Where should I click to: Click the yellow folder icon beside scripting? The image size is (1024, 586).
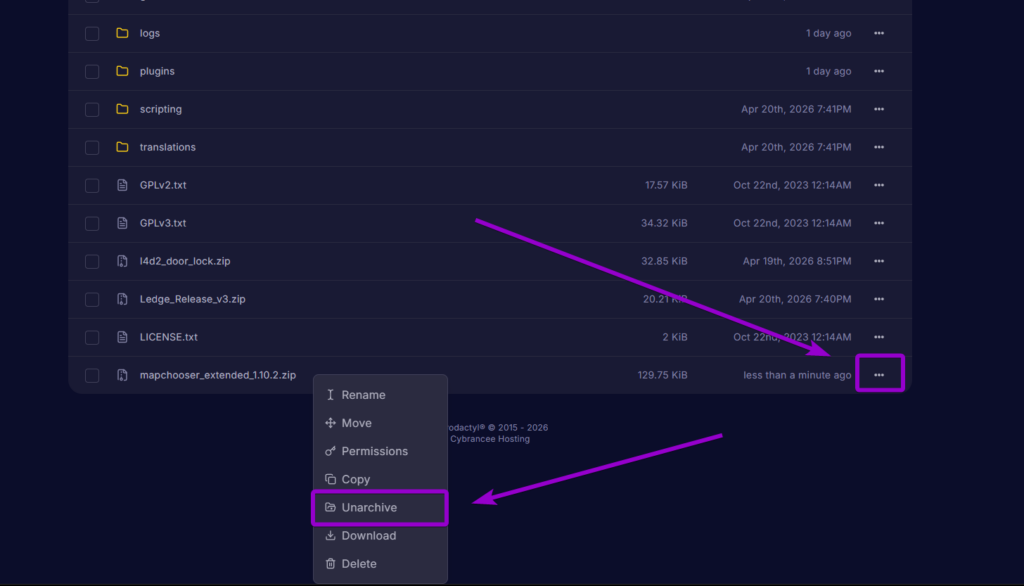tap(124, 109)
